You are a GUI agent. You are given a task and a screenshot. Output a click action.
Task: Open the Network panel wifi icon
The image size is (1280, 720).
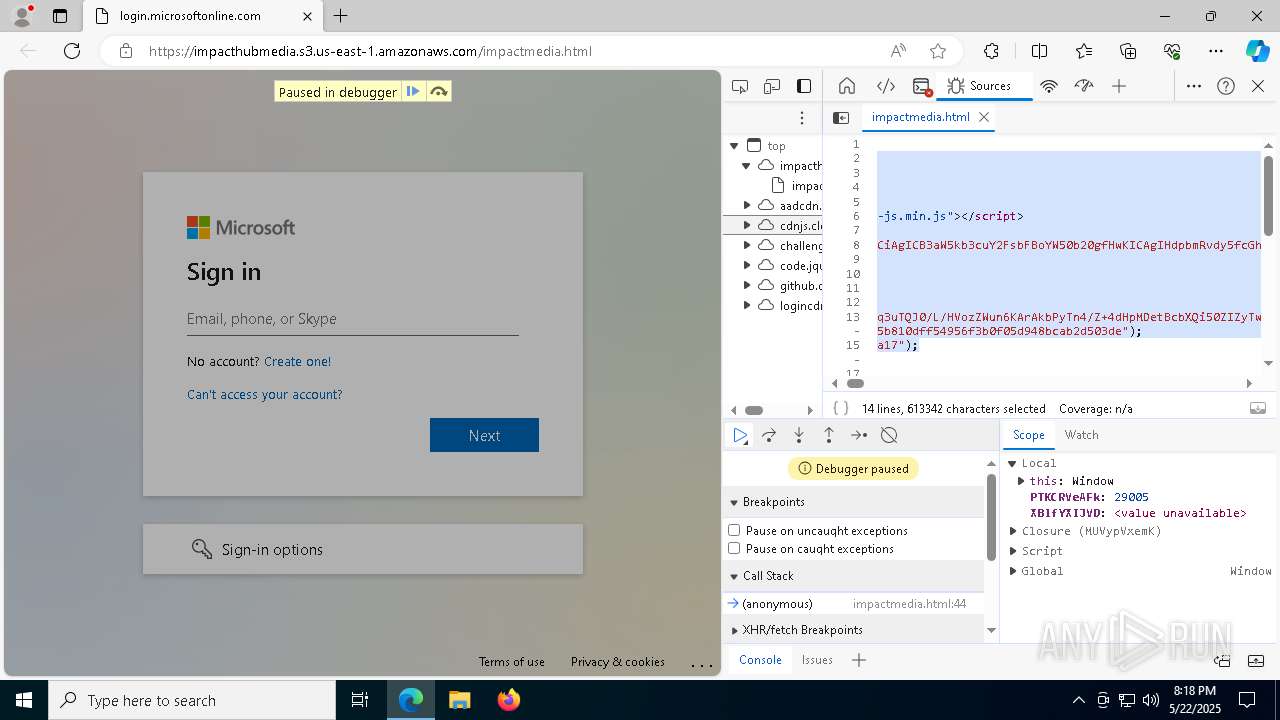coord(1048,86)
